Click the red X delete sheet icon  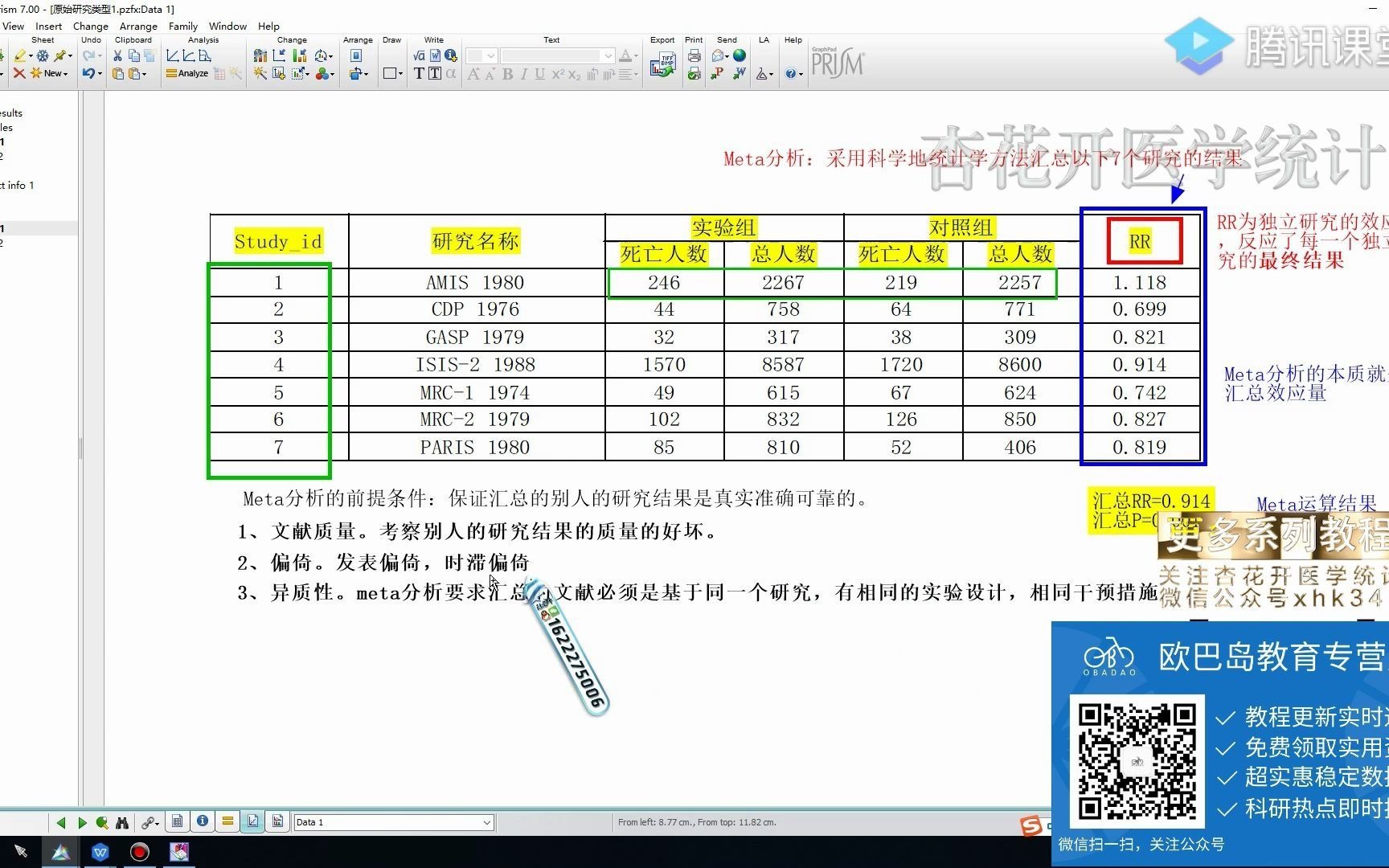pyautogui.click(x=19, y=73)
